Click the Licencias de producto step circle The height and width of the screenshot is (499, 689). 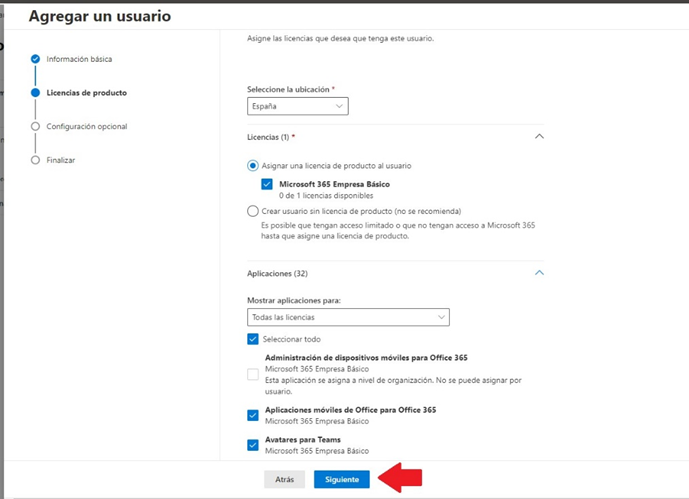pyautogui.click(x=36, y=93)
